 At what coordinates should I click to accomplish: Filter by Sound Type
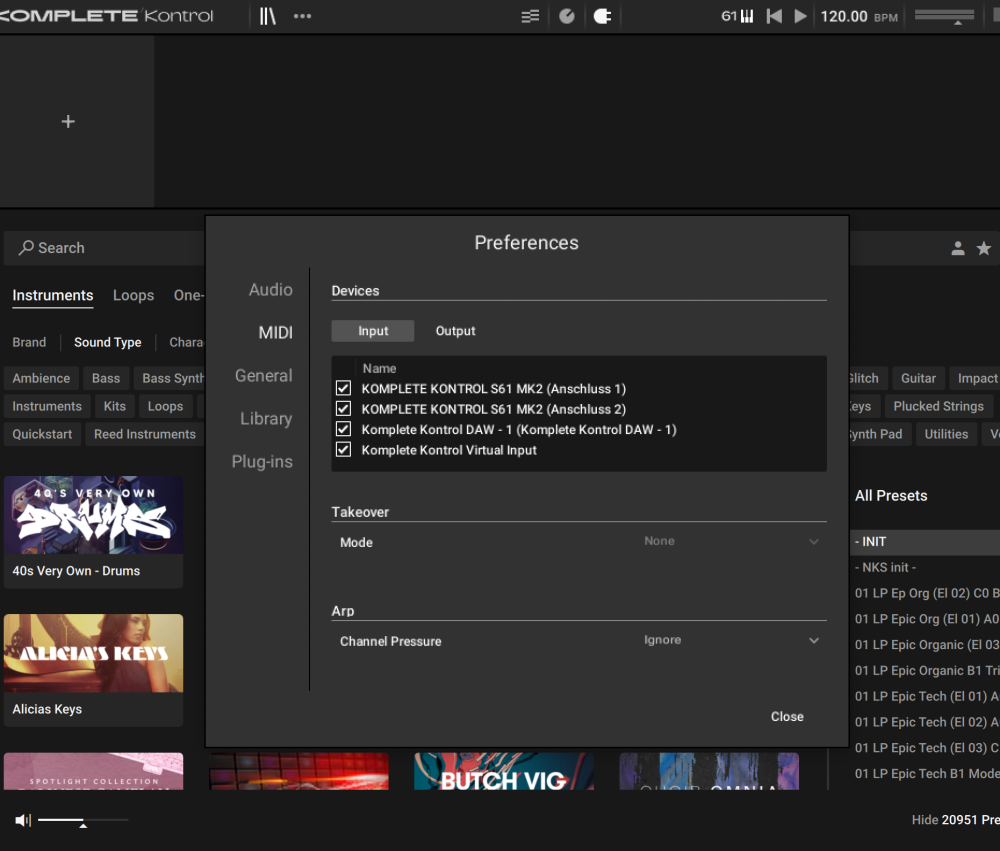tap(108, 343)
